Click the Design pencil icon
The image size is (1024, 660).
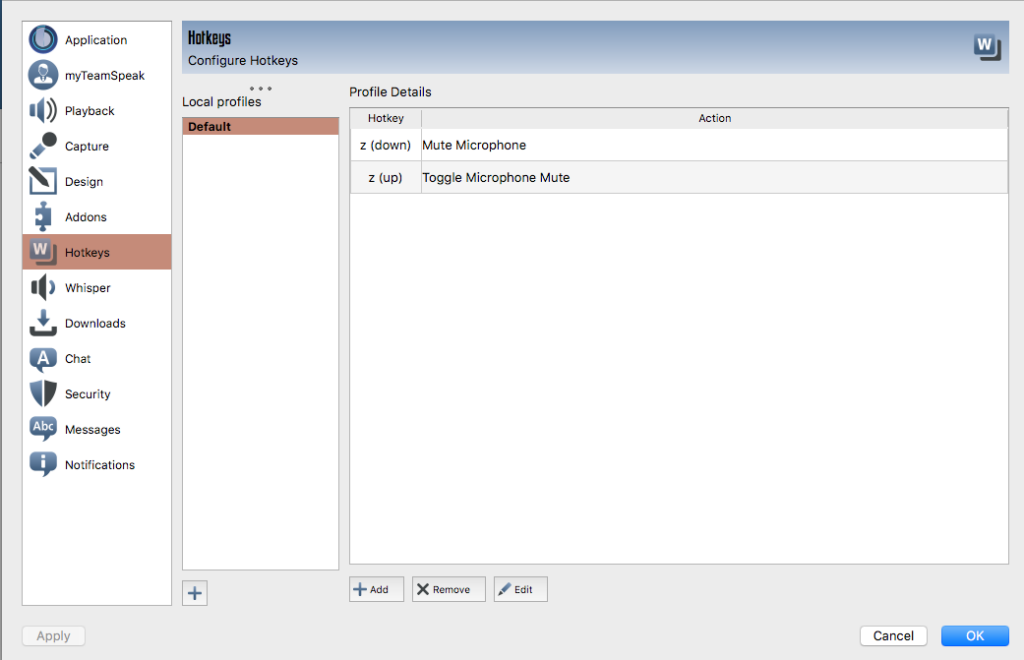click(x=43, y=181)
